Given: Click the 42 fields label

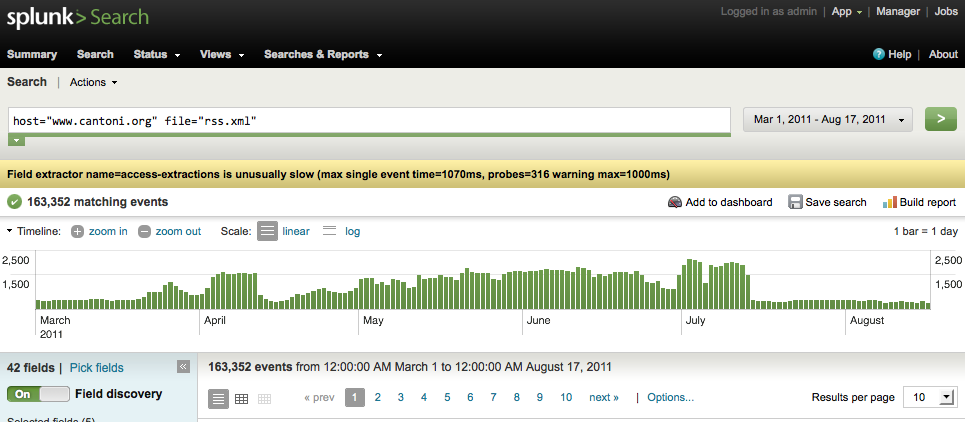Looking at the screenshot, I should (x=31, y=368).
